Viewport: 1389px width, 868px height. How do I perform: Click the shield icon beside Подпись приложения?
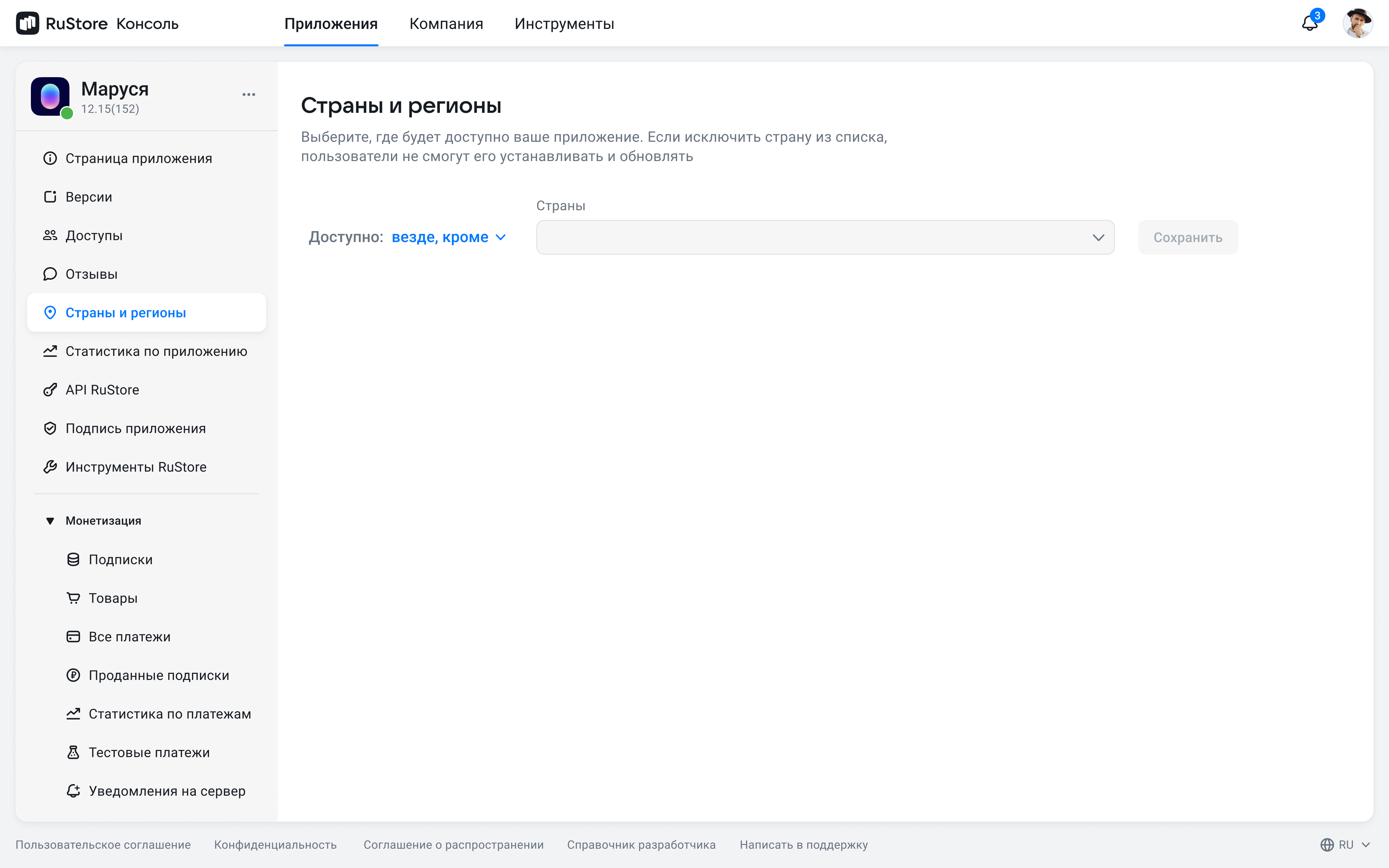coord(50,428)
